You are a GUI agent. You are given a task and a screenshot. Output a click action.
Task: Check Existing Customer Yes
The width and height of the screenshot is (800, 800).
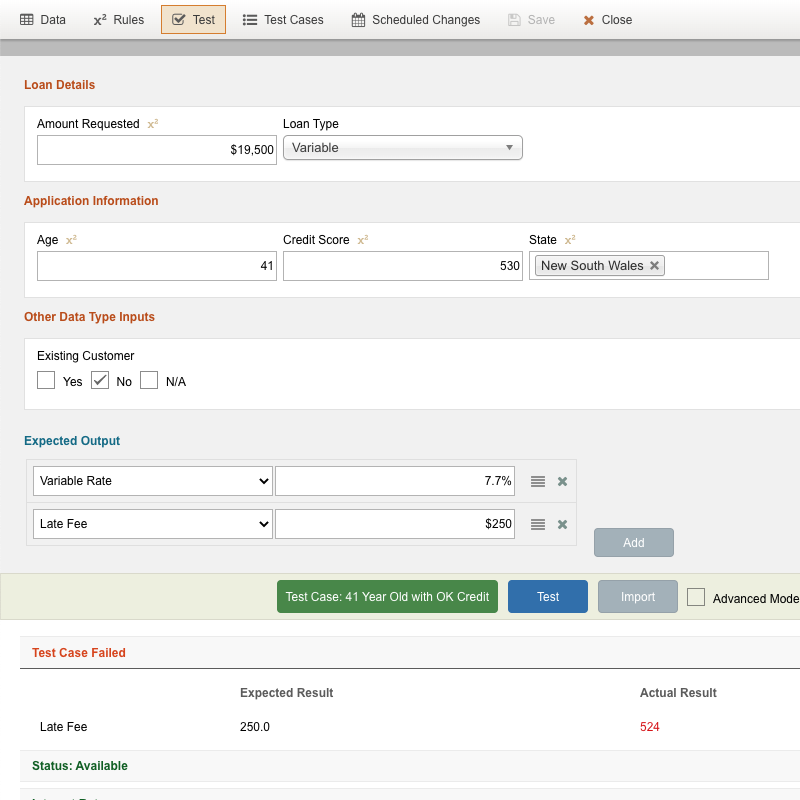click(46, 380)
